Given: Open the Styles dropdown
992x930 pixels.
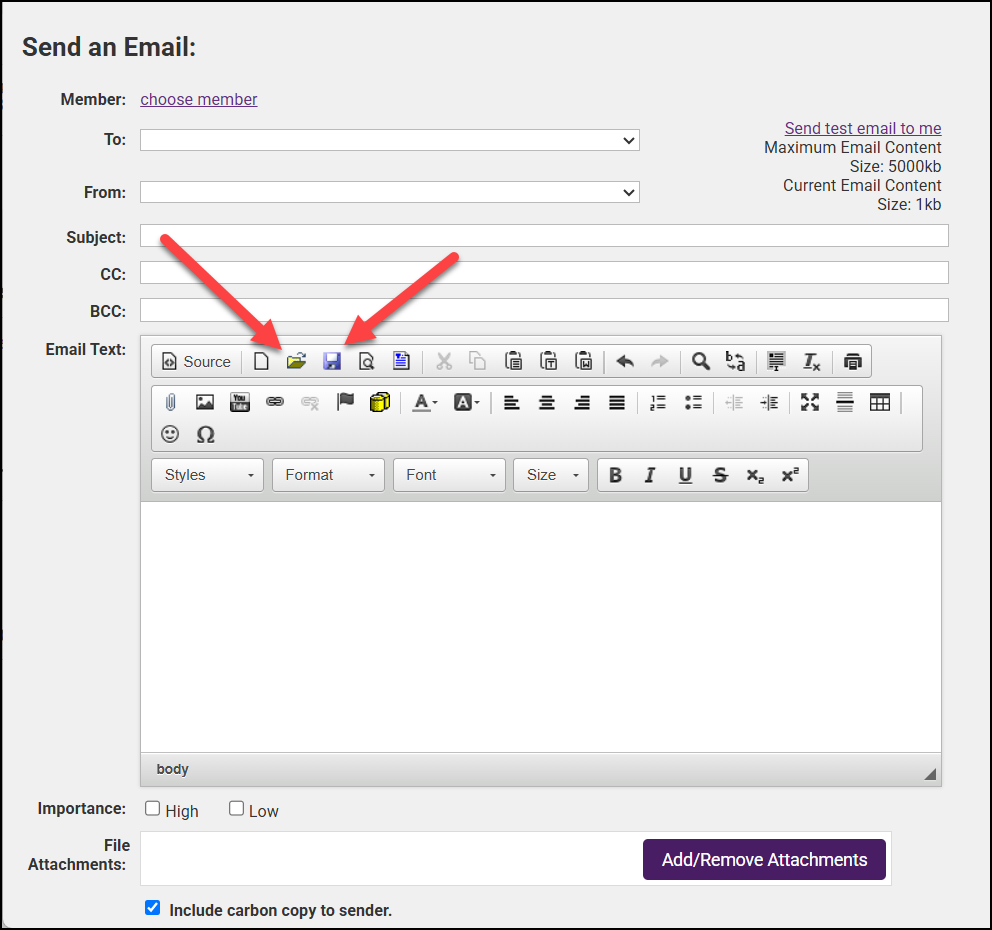Looking at the screenshot, I should (x=207, y=475).
